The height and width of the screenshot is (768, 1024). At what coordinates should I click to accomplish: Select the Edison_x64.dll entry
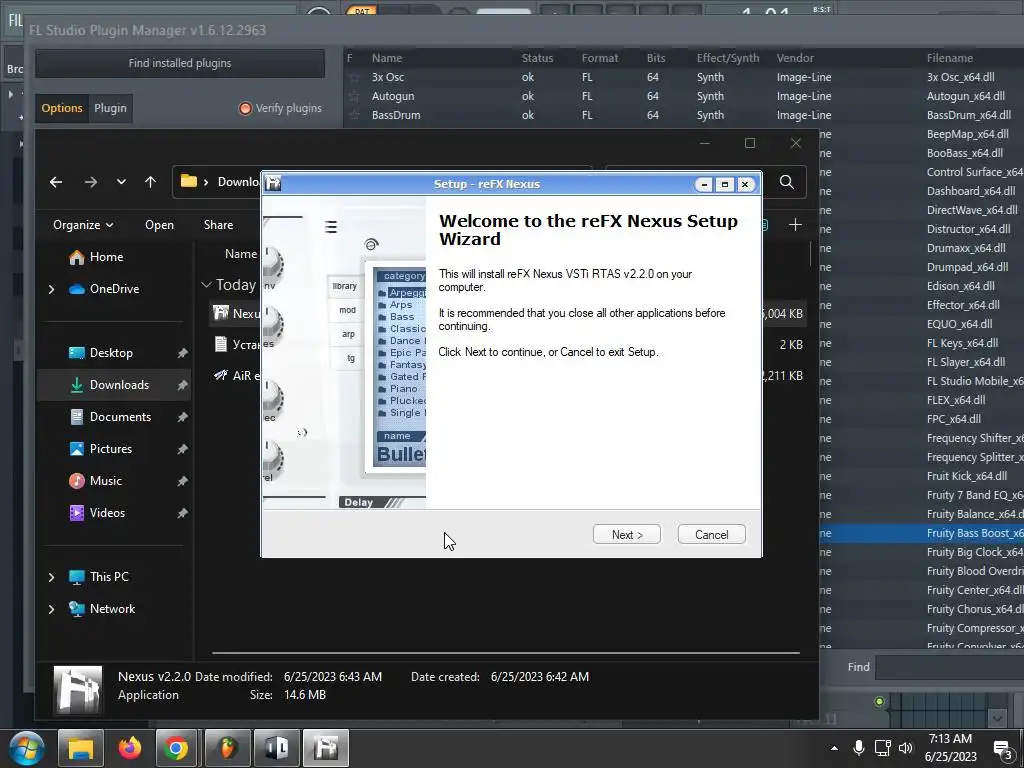(961, 286)
